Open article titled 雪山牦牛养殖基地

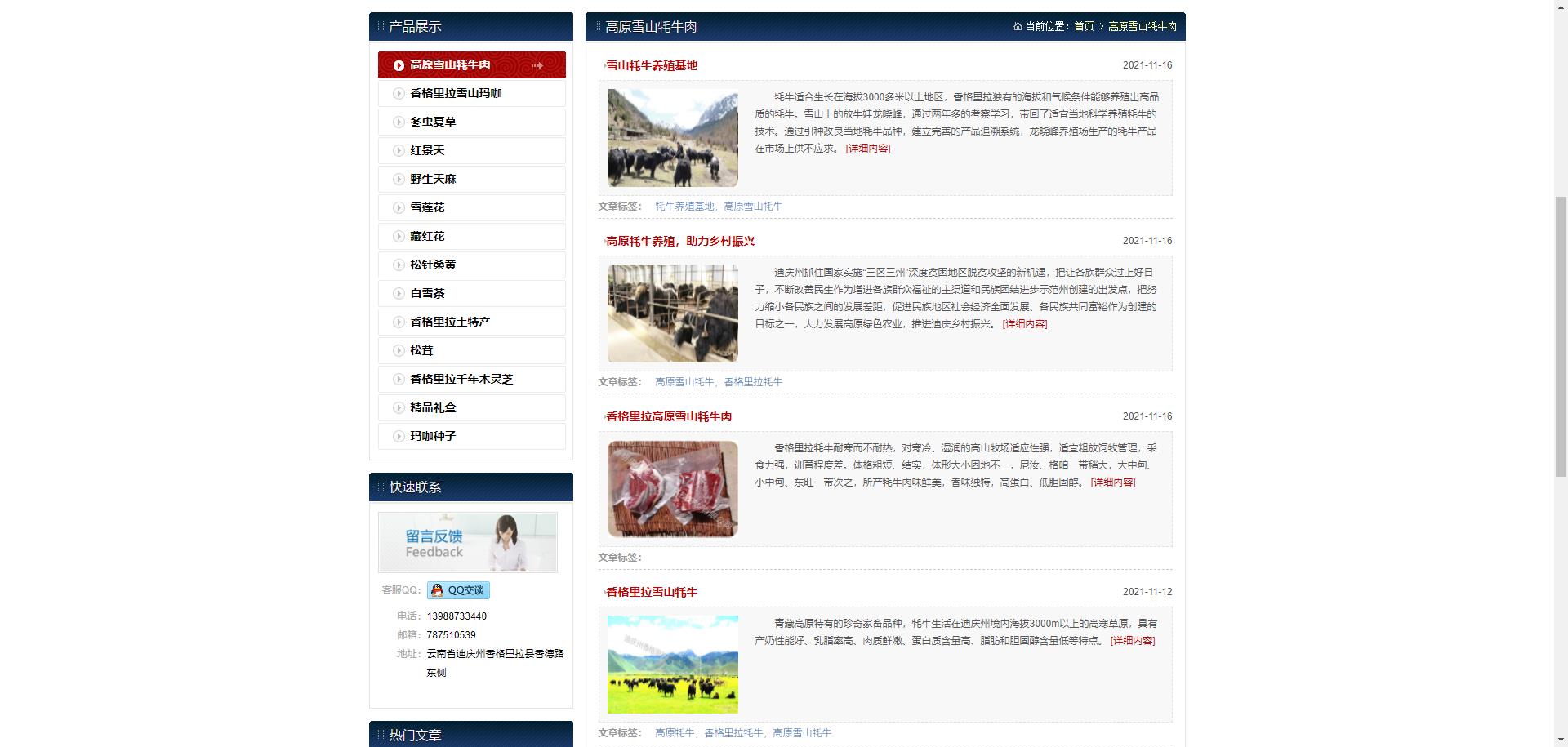click(652, 65)
